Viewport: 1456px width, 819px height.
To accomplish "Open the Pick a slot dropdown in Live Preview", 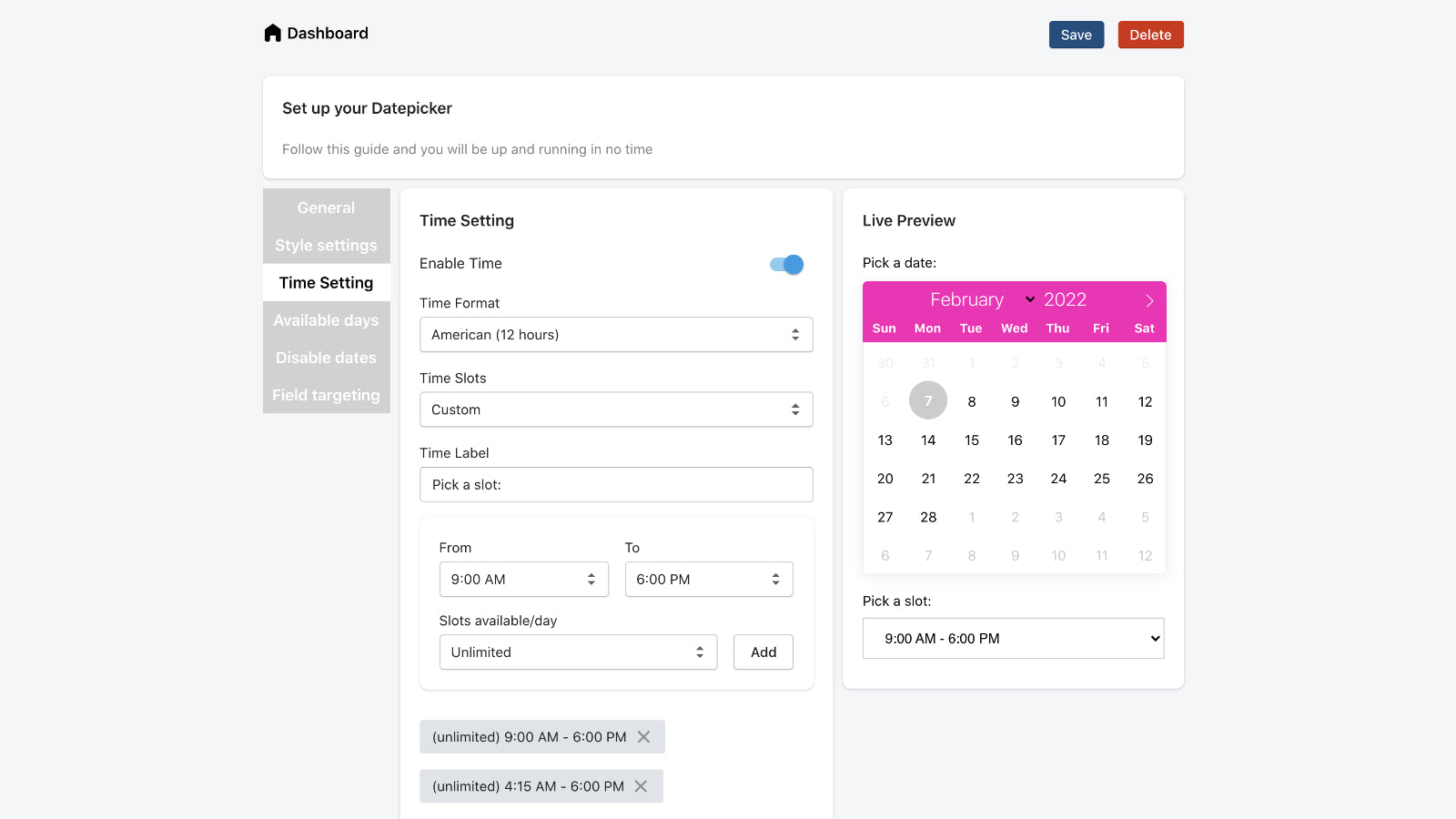I will point(1013,638).
